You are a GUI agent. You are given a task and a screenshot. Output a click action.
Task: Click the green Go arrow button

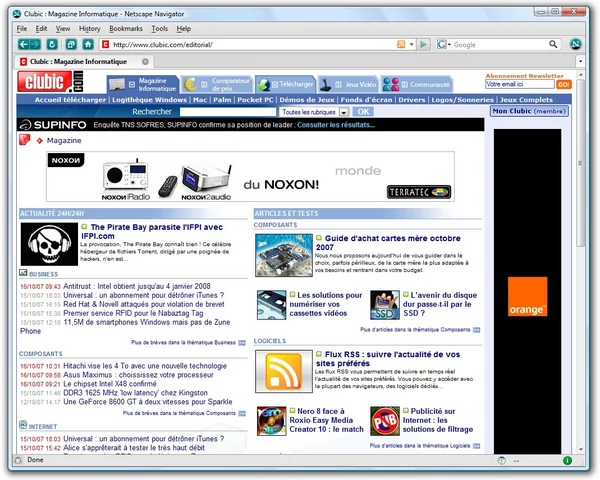point(423,44)
